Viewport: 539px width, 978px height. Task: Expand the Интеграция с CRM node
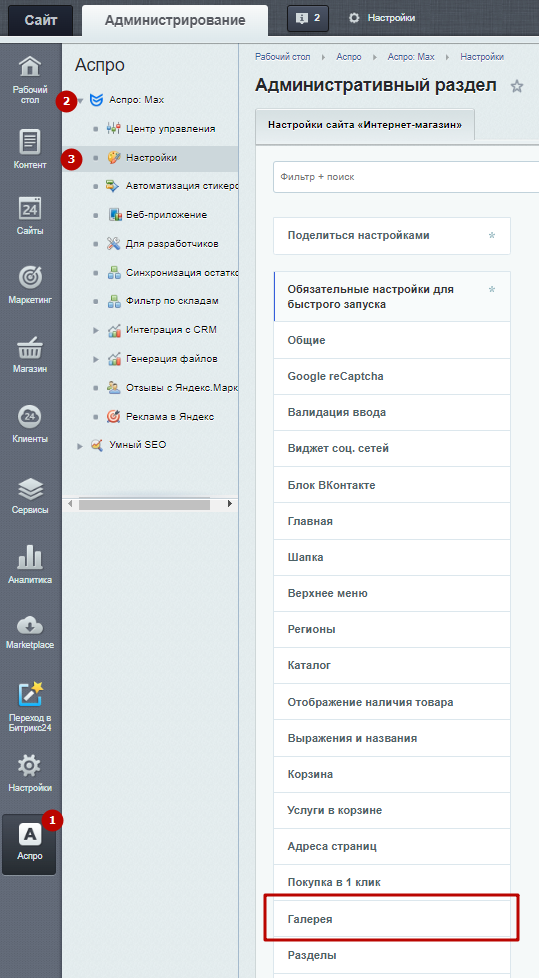pyautogui.click(x=95, y=330)
